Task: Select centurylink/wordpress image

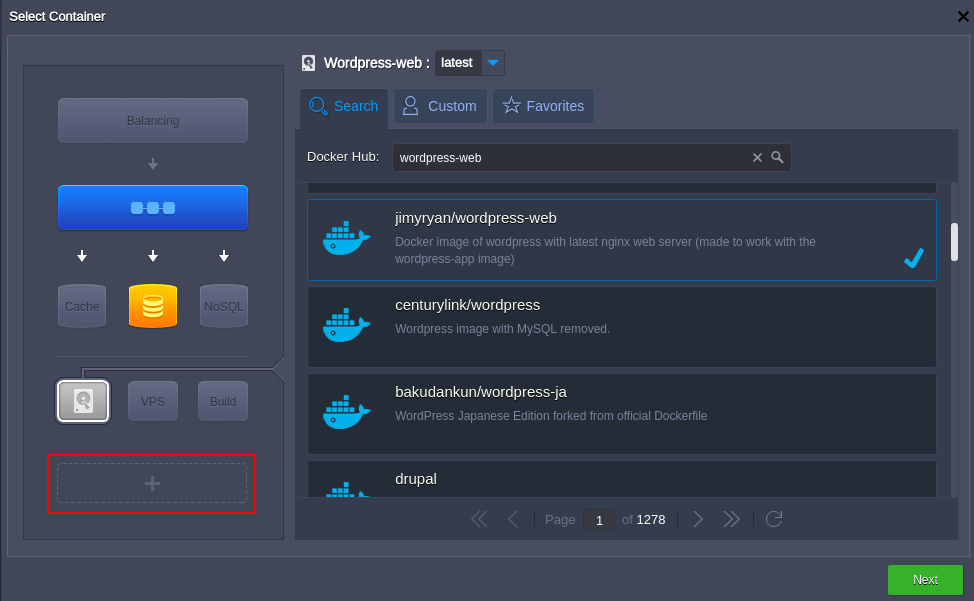Action: [622, 327]
